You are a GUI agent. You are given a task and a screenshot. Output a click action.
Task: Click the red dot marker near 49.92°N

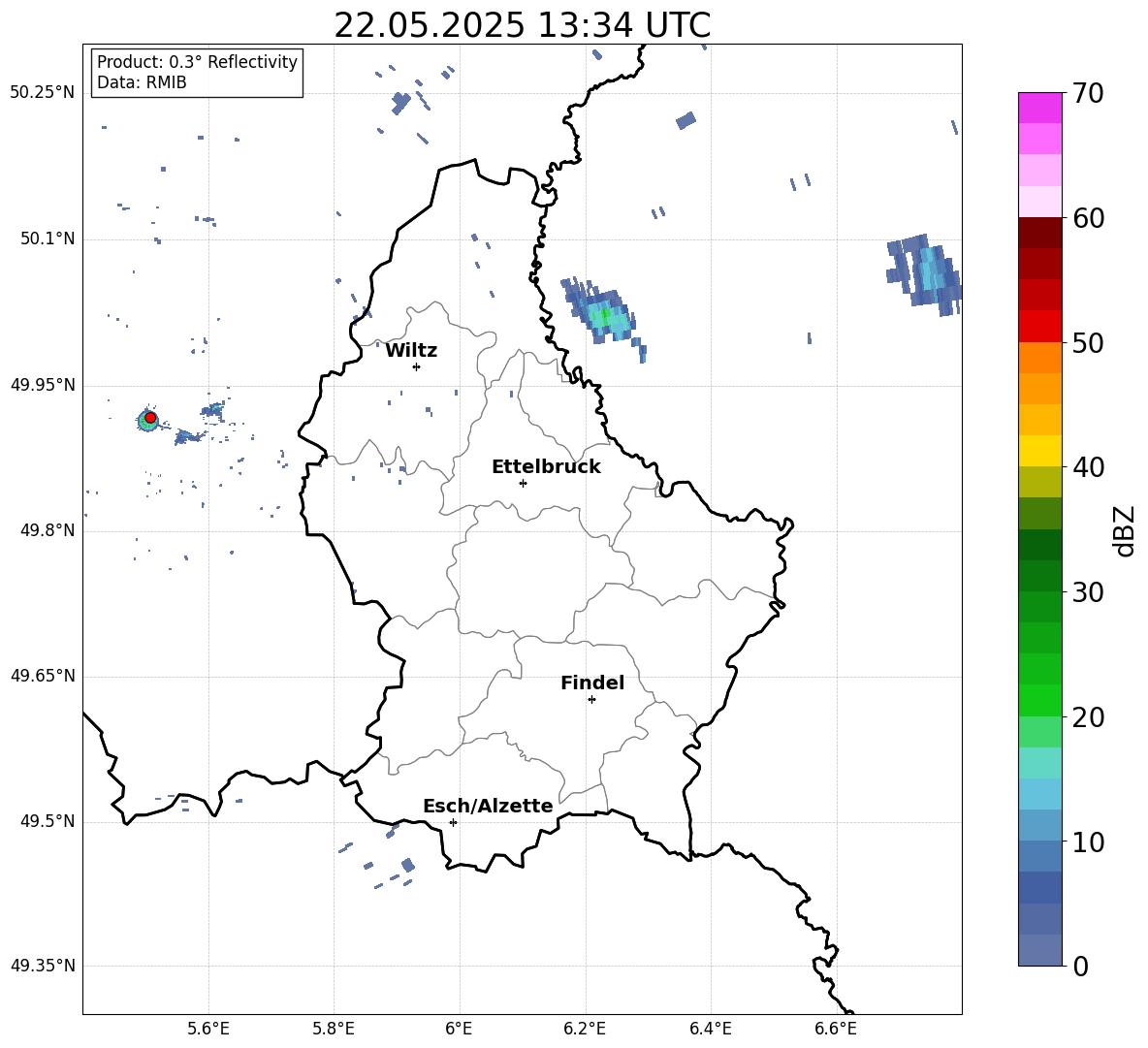point(150,418)
